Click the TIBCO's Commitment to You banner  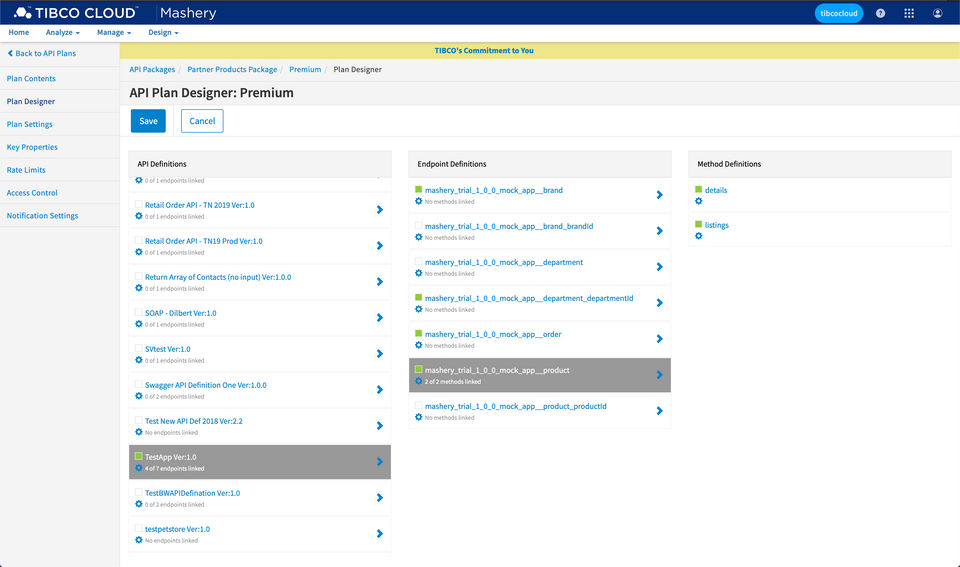tap(484, 50)
